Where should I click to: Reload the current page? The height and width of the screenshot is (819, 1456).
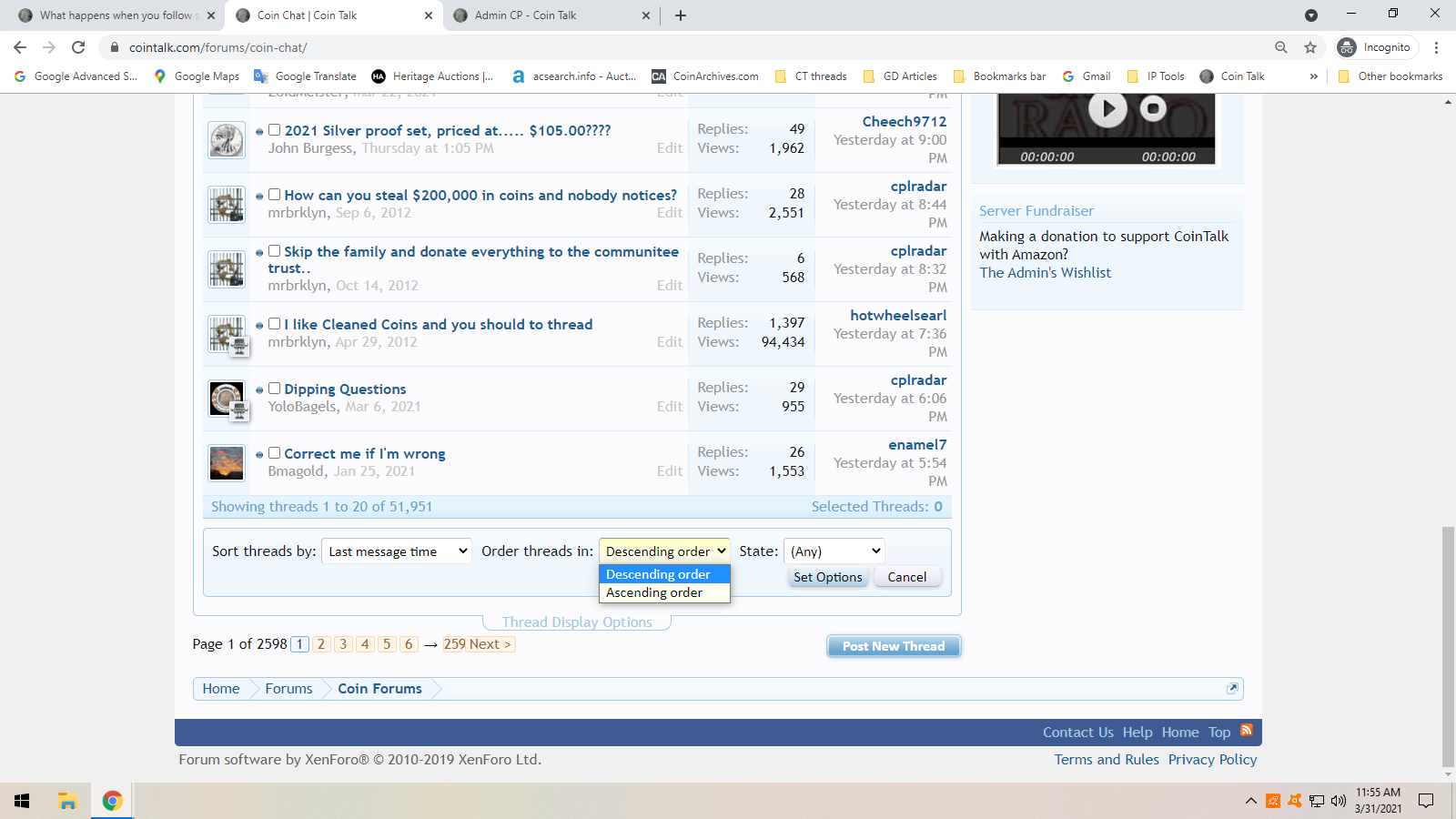tap(78, 47)
